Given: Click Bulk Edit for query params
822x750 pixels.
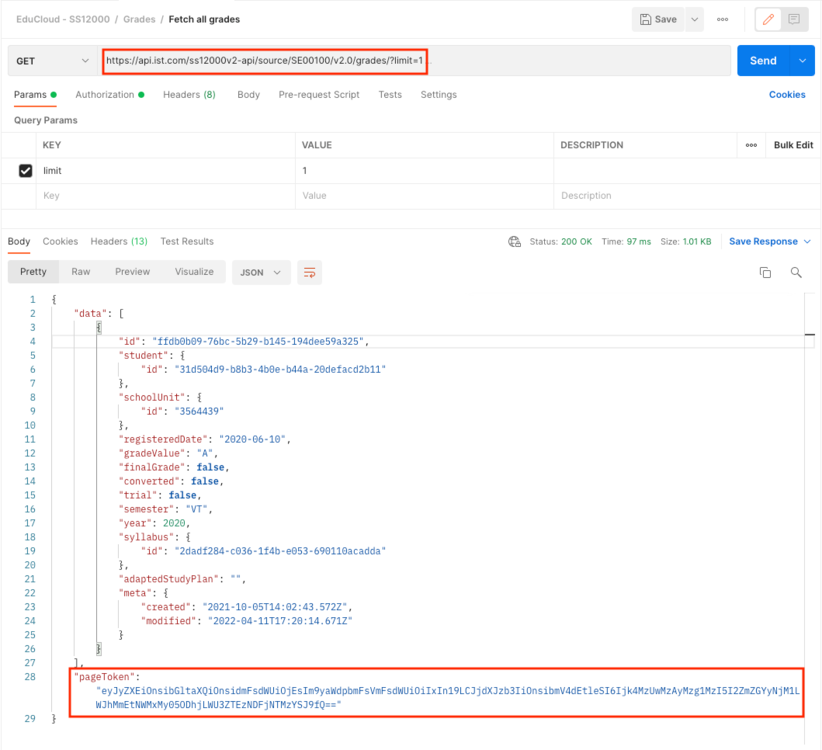Looking at the screenshot, I should pyautogui.click(x=791, y=145).
